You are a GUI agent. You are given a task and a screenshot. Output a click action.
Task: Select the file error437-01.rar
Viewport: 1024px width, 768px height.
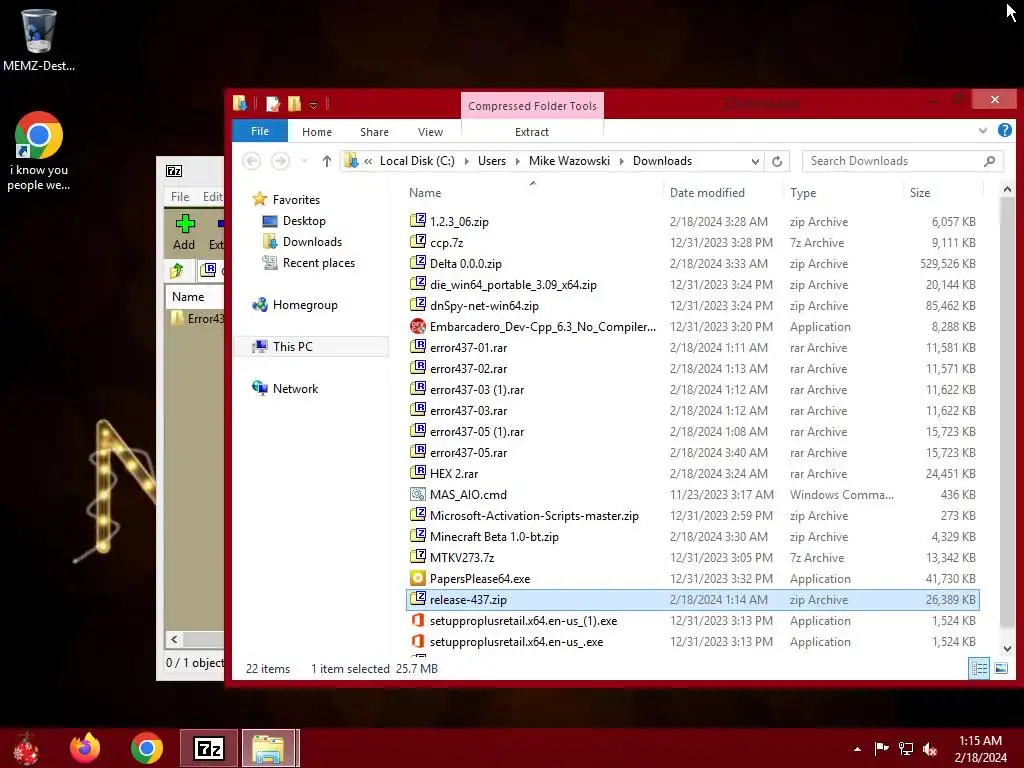click(x=692, y=347)
